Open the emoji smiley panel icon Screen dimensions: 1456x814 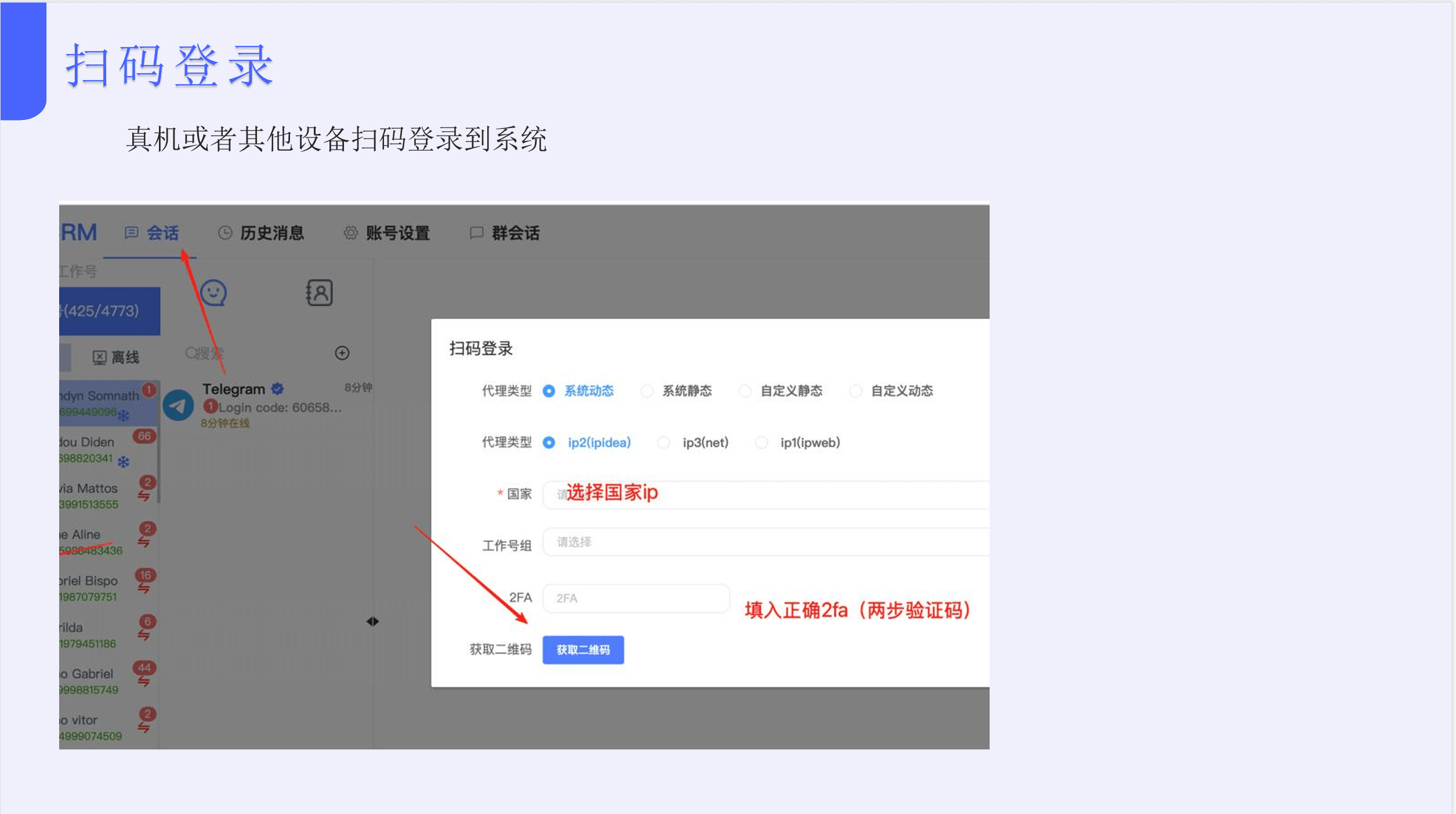215,293
